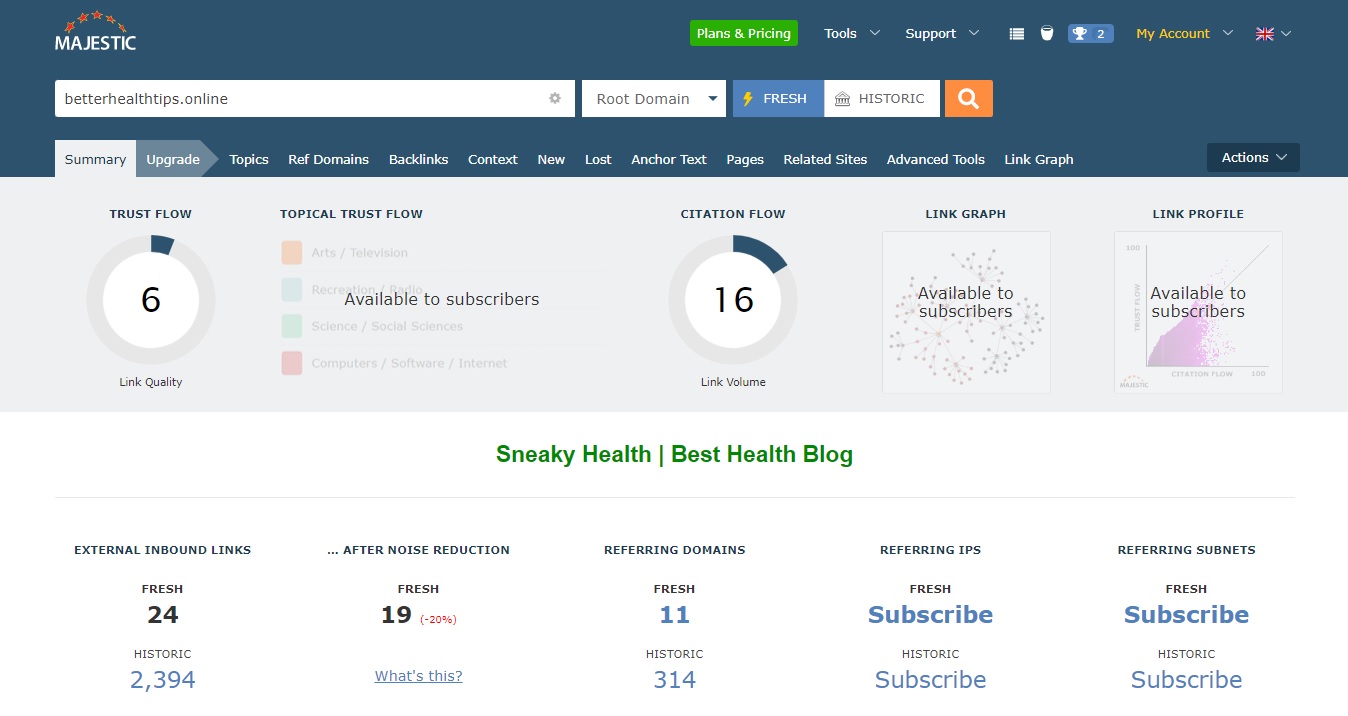Screen dimensions: 1348x716
Task: Open the New tab
Action: [551, 159]
